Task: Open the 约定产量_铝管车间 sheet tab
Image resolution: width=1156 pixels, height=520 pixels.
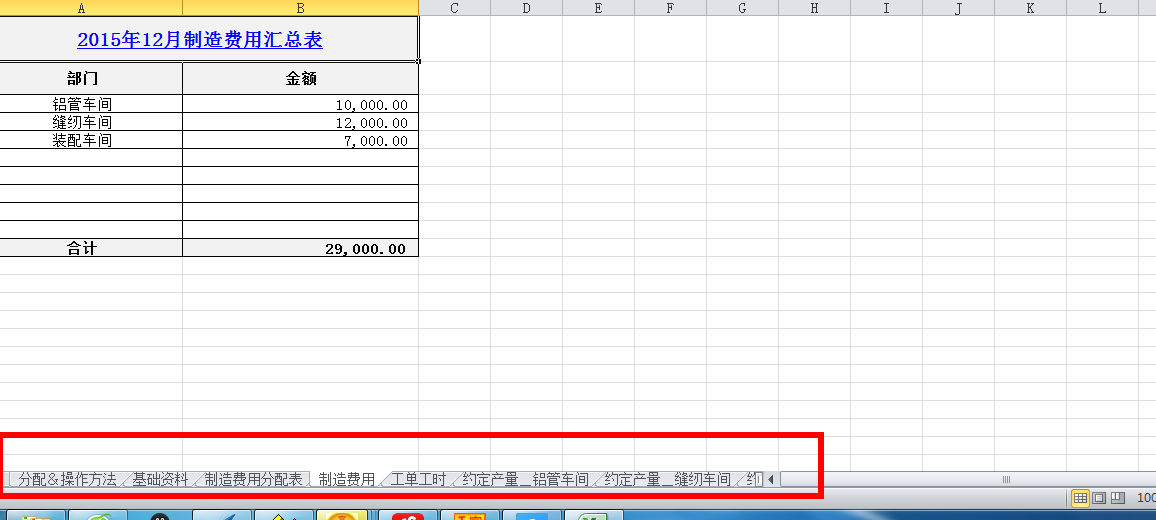Action: [525, 480]
